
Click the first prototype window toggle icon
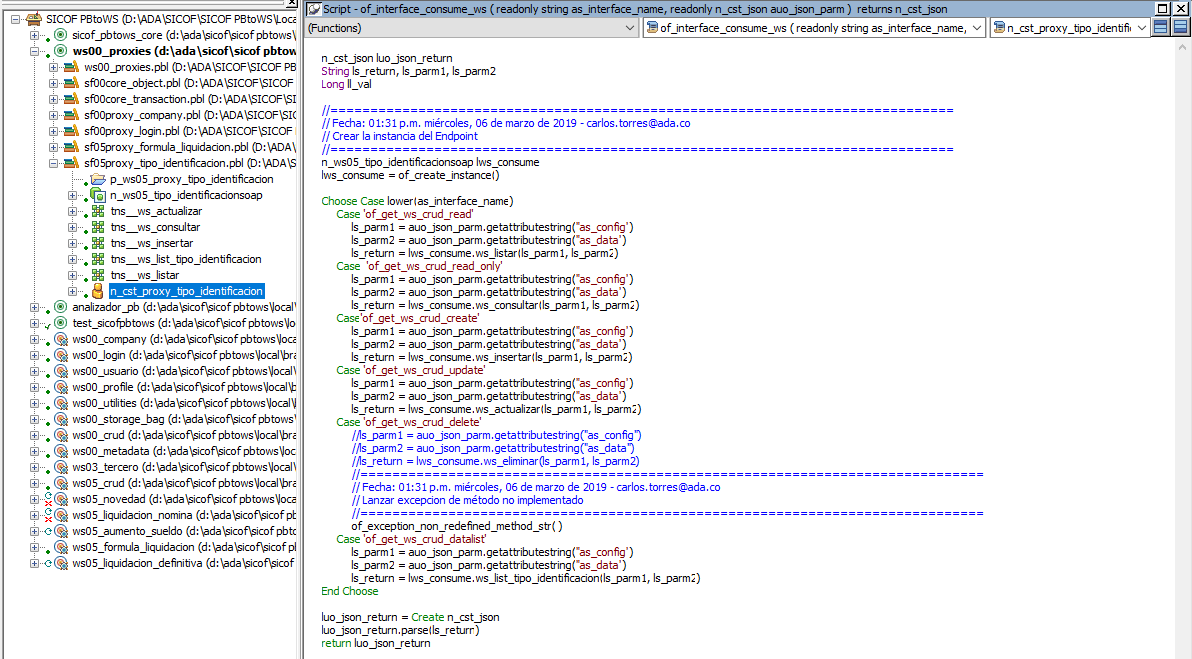1161,28
